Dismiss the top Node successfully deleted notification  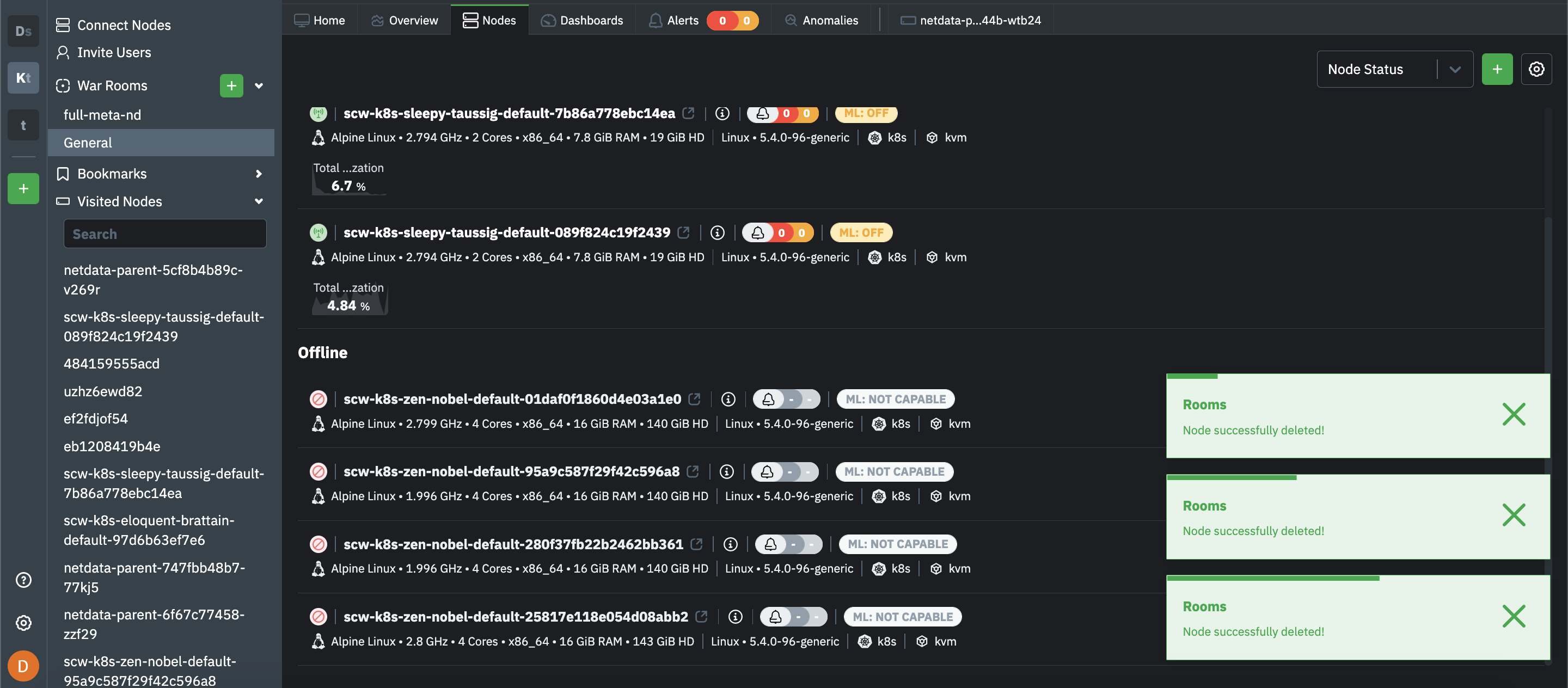click(1513, 414)
